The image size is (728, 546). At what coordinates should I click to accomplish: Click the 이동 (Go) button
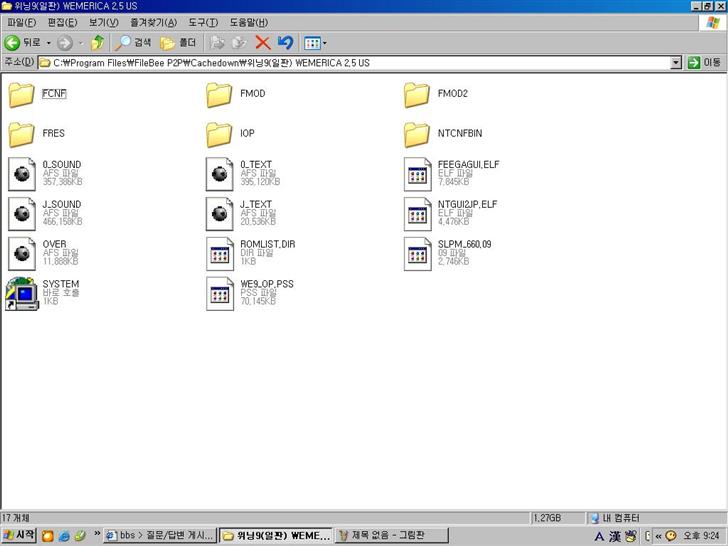pos(704,62)
